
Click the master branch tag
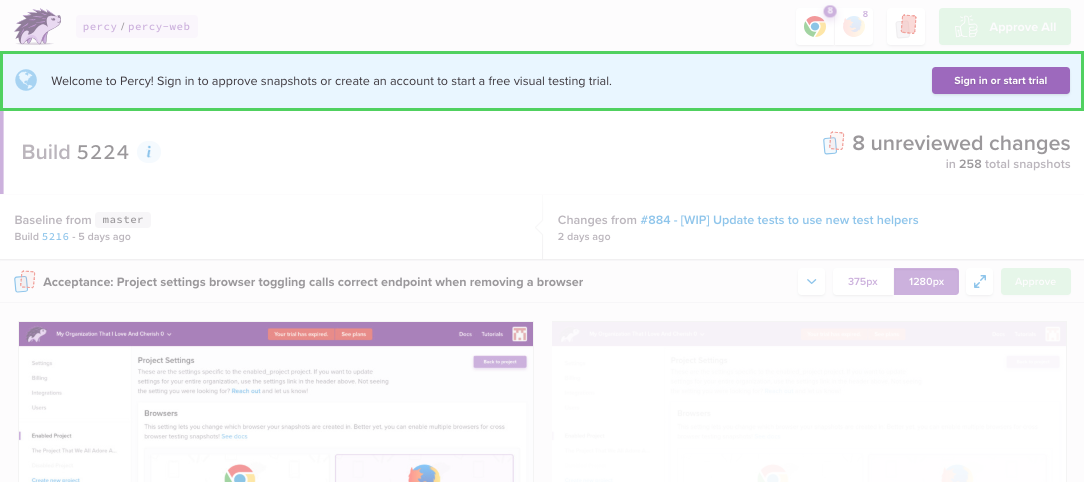point(122,220)
